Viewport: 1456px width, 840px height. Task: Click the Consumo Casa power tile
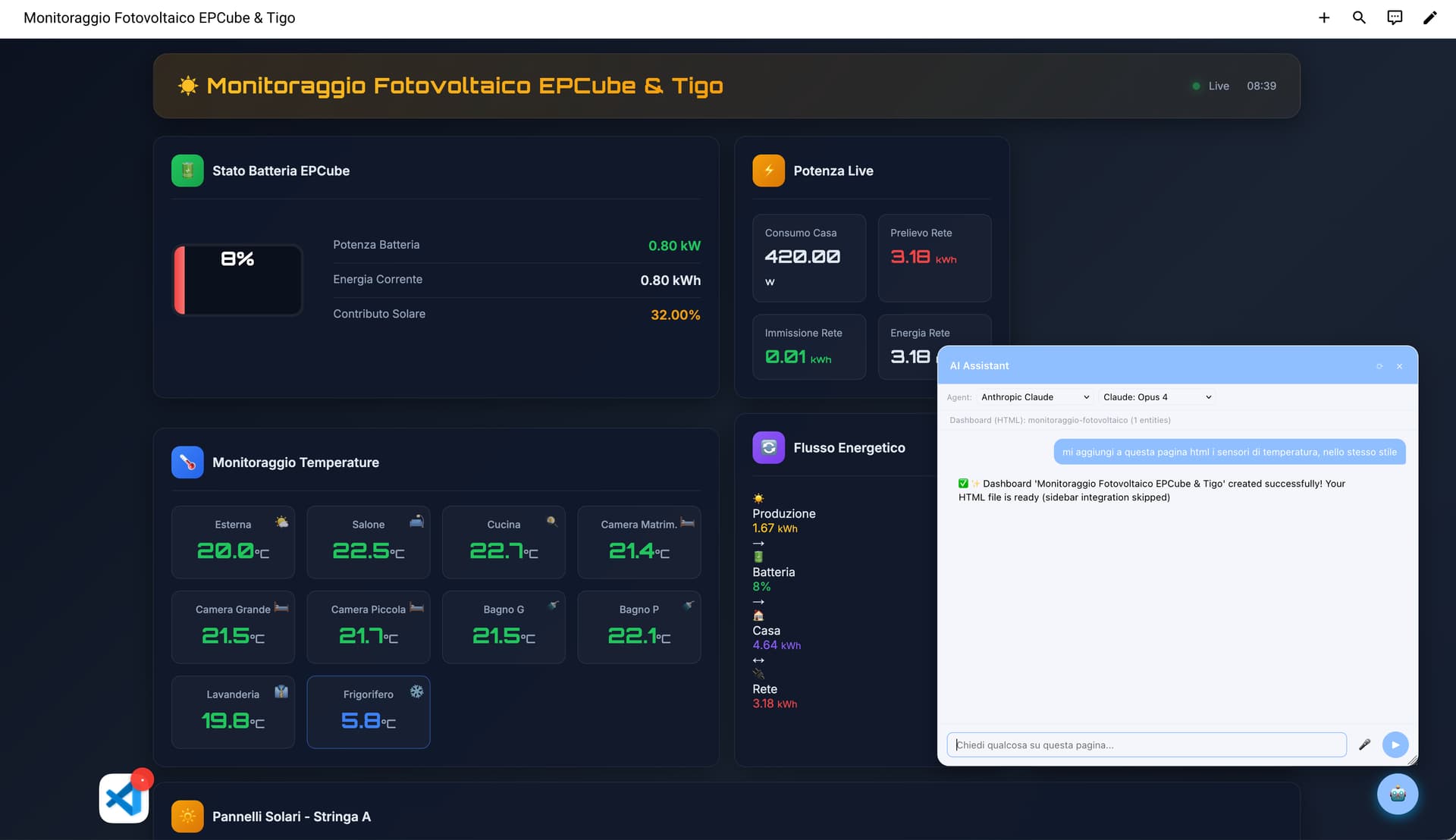(x=808, y=258)
